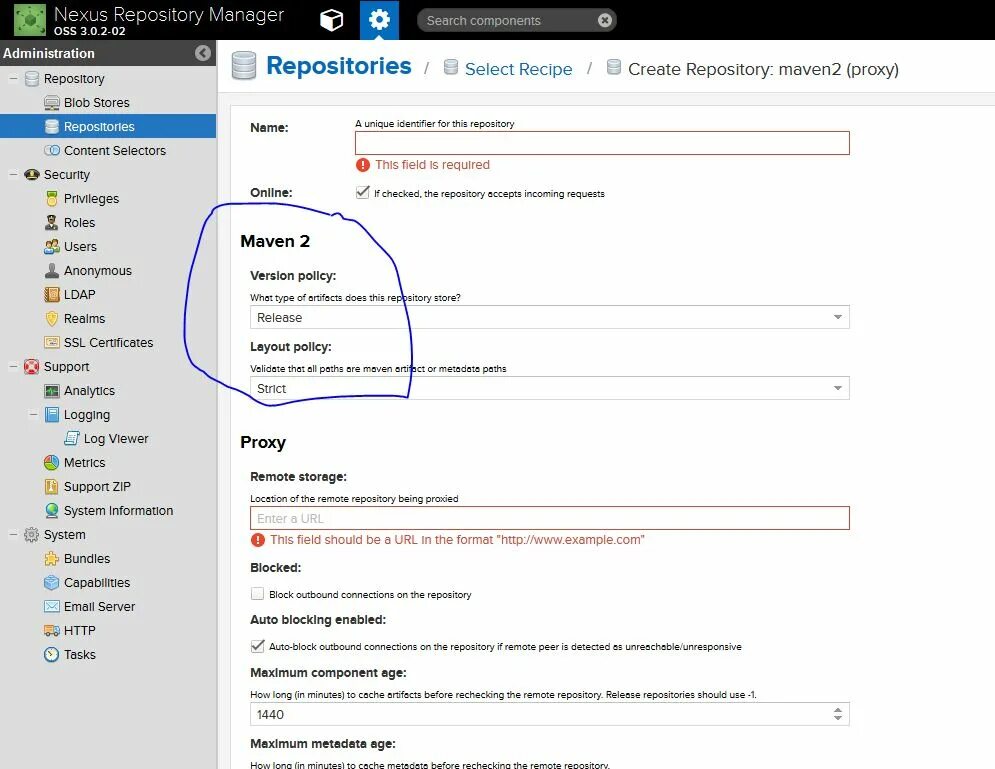Toggle the Auto blocking enabled checkbox
The image size is (995, 769).
(x=257, y=646)
